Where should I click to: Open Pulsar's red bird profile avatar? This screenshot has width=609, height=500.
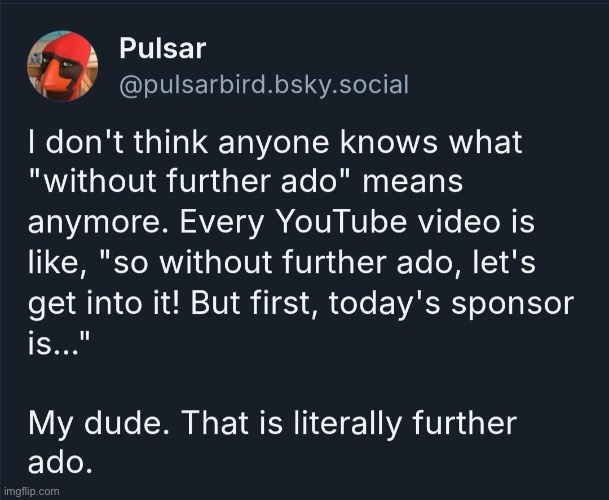63,66
